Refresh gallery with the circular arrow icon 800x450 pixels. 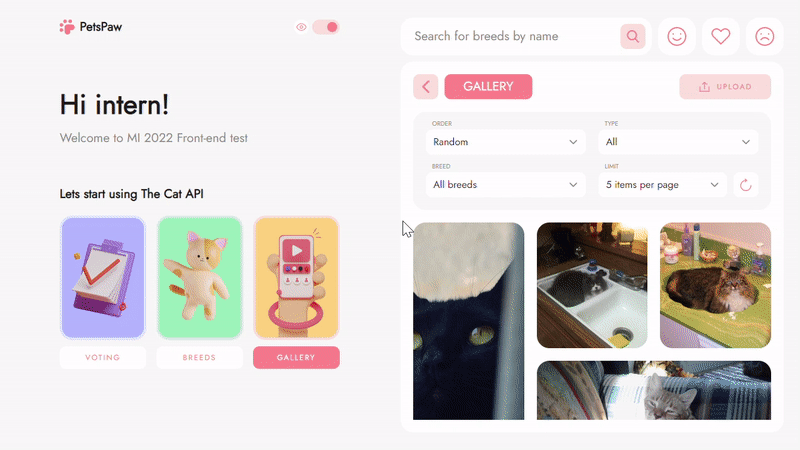pyautogui.click(x=745, y=185)
